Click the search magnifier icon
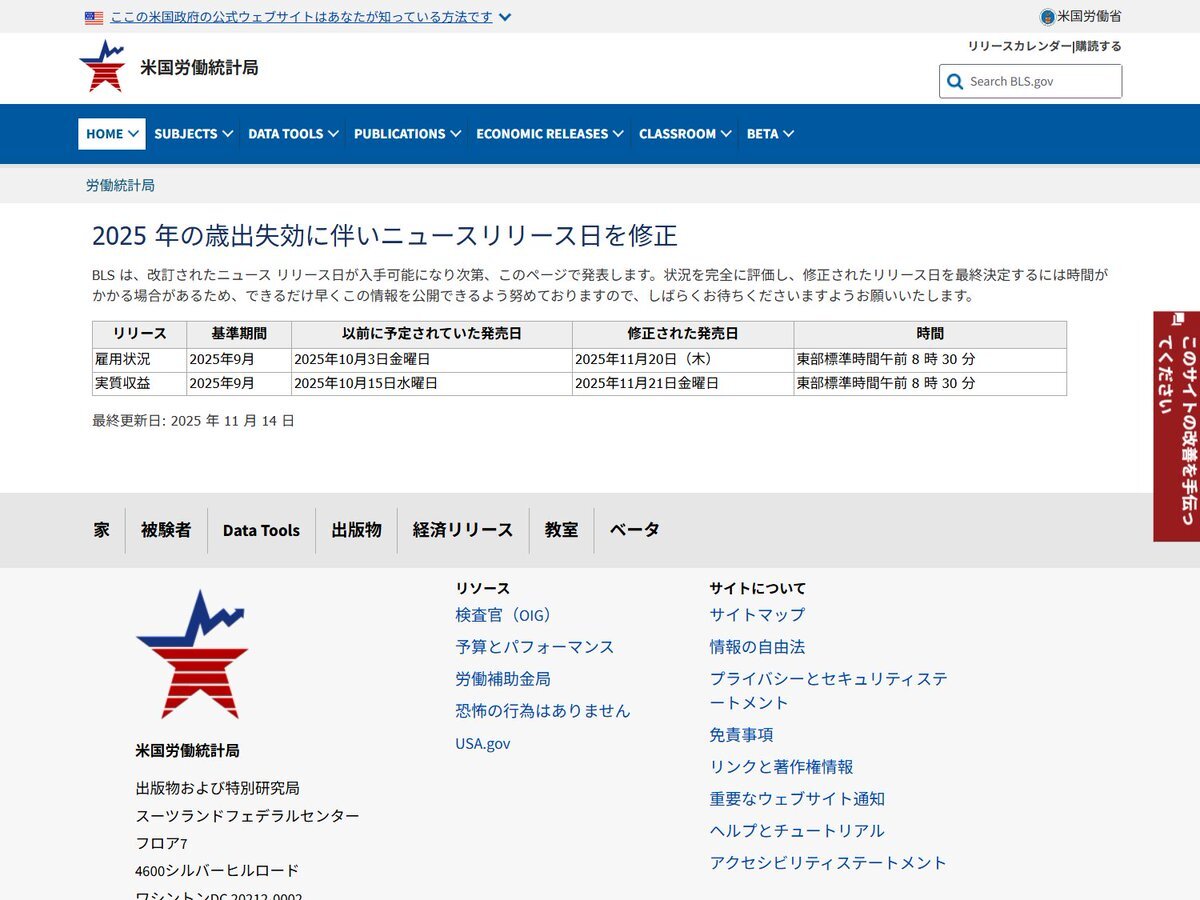Screen dimensions: 1200x900 pos(955,82)
